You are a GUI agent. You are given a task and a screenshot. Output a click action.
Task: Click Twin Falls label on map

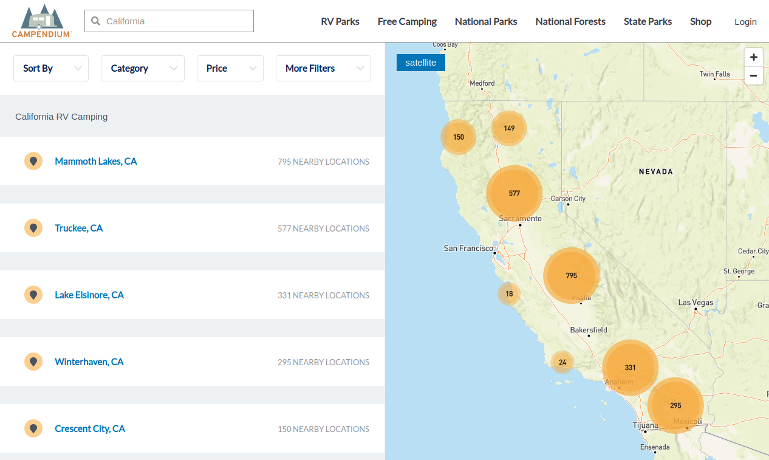click(x=715, y=74)
